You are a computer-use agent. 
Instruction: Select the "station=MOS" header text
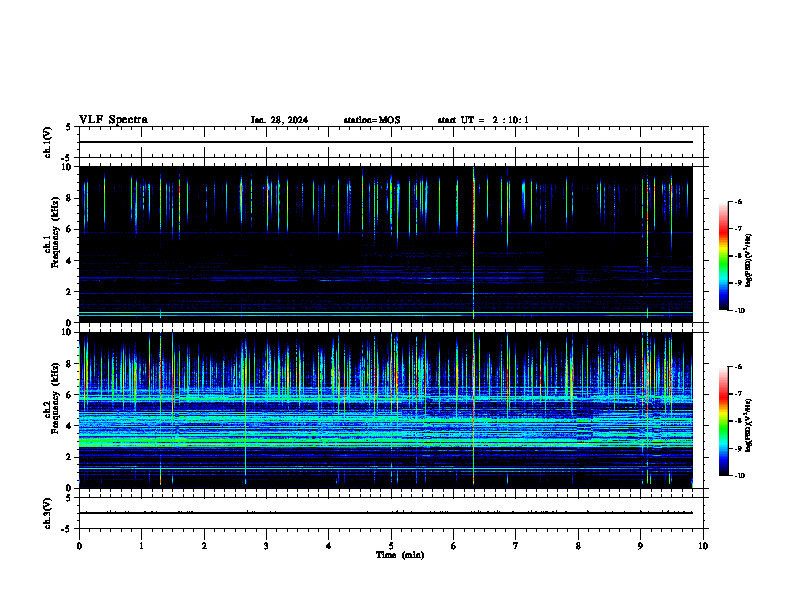[x=372, y=120]
